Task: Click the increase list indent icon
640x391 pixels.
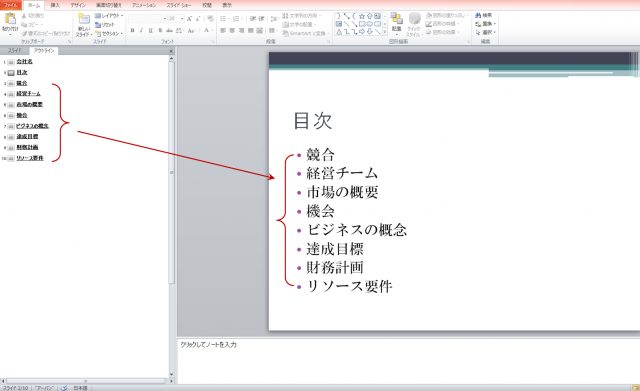Action: coord(262,19)
